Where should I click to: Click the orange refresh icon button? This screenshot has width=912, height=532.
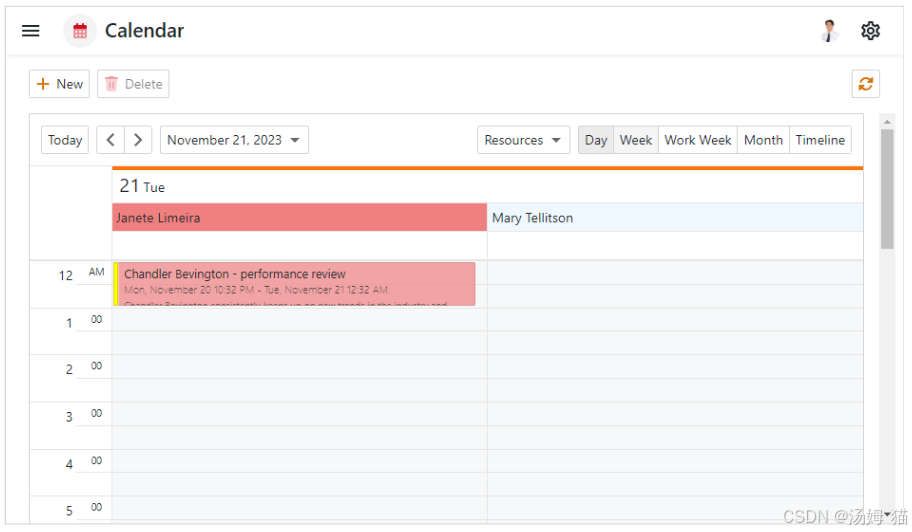click(x=865, y=84)
